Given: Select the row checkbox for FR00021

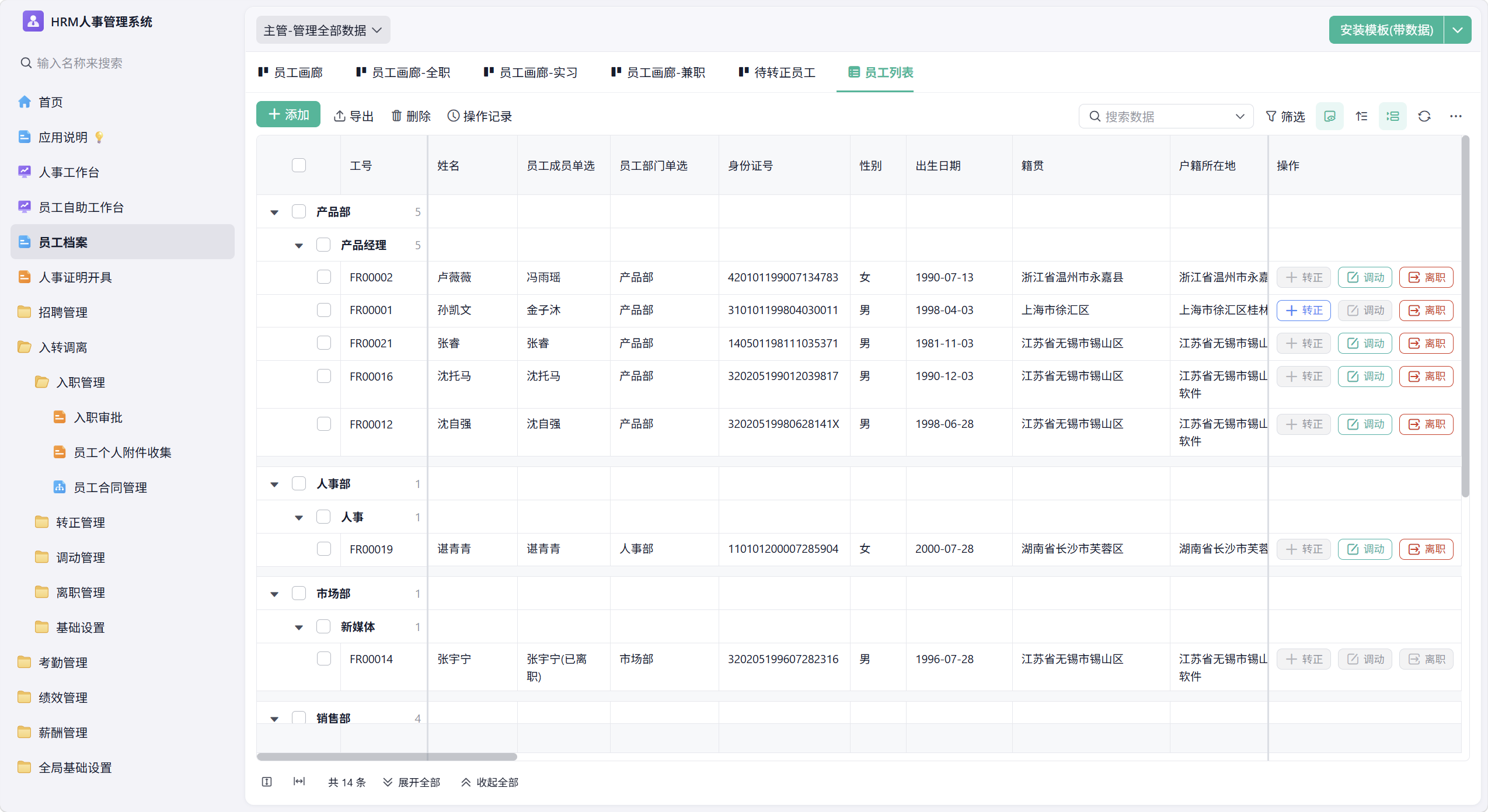Looking at the screenshot, I should click(324, 343).
